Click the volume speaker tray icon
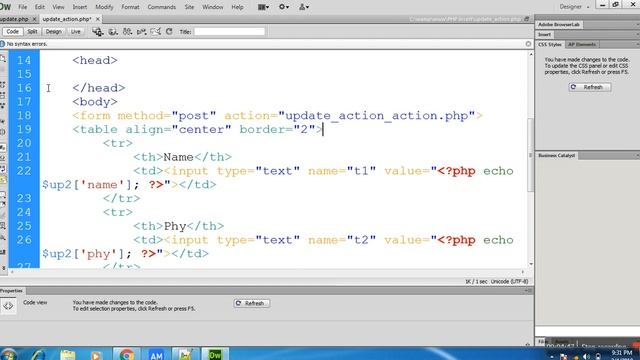Image resolution: width=640 pixels, height=360 pixels. click(x=587, y=357)
